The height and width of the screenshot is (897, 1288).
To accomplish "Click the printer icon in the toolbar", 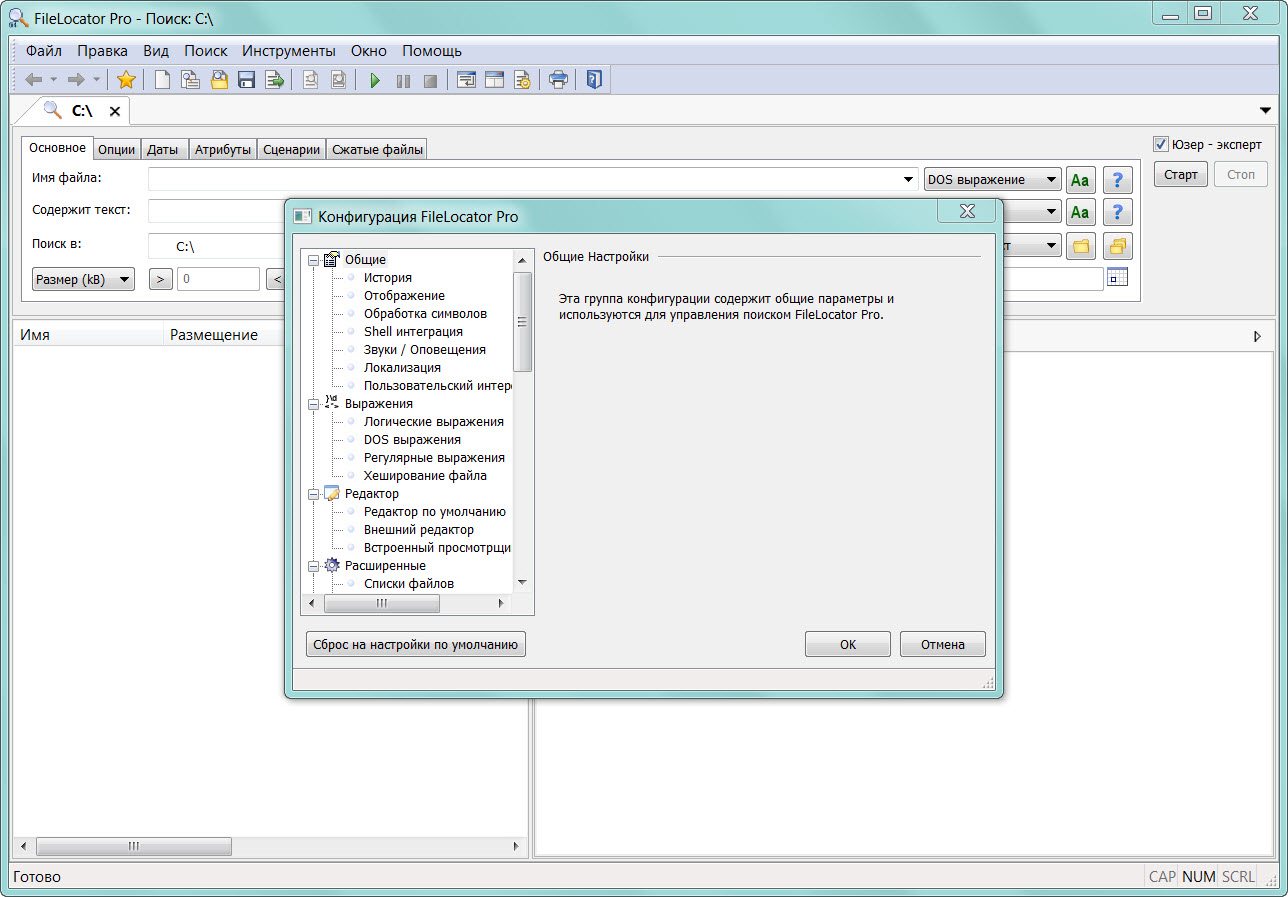I will [559, 80].
